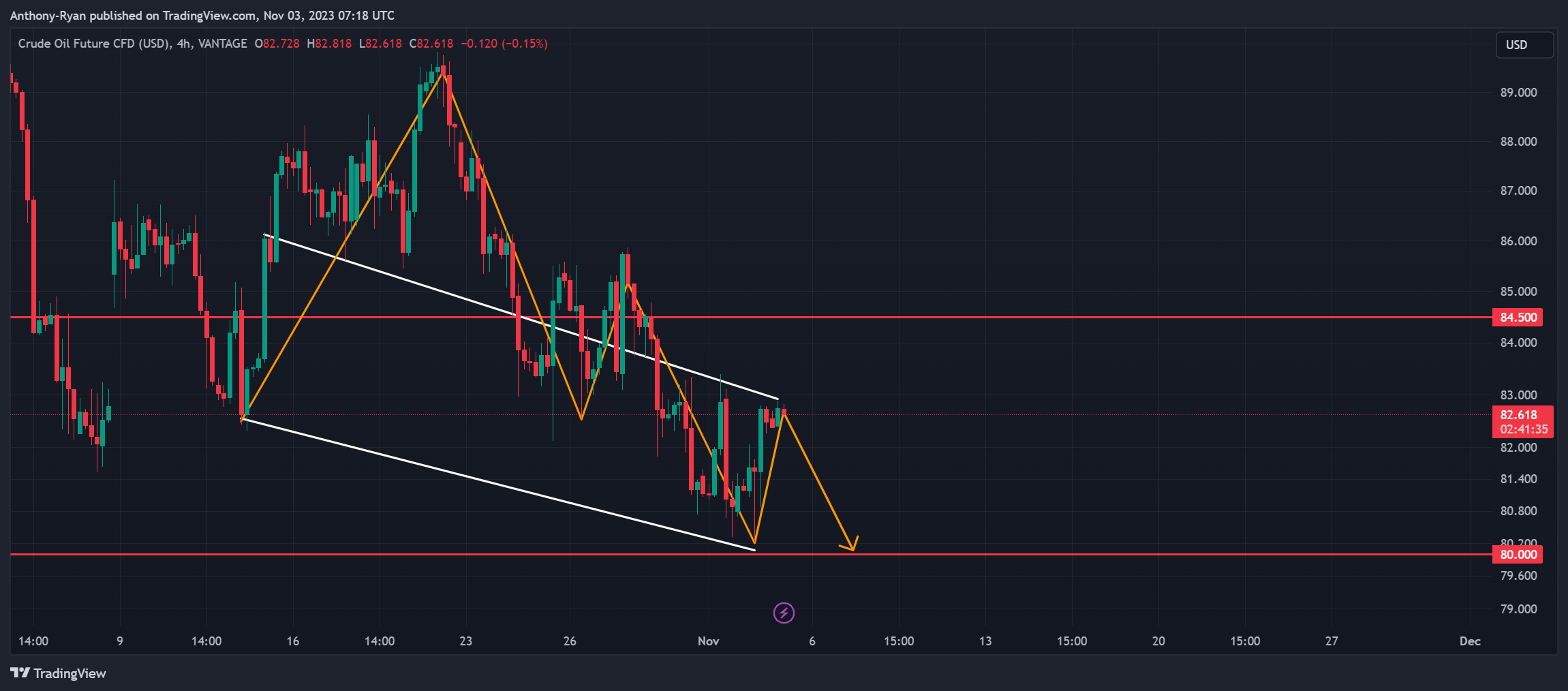
Task: Click the 9 date label on time axis
Action: (x=120, y=641)
